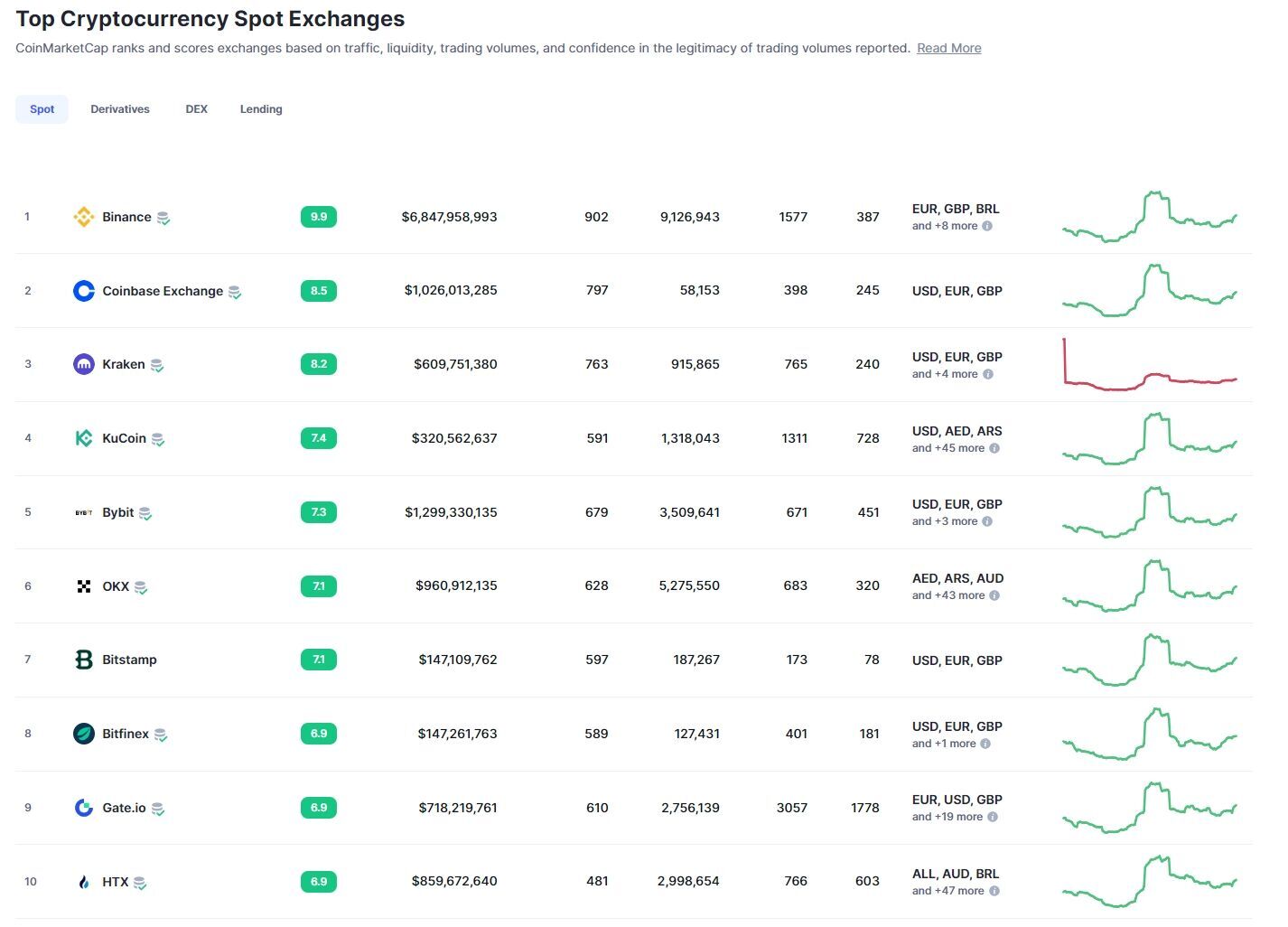This screenshot has height=927, width=1288.
Task: Open the Read More link
Action: click(x=948, y=48)
